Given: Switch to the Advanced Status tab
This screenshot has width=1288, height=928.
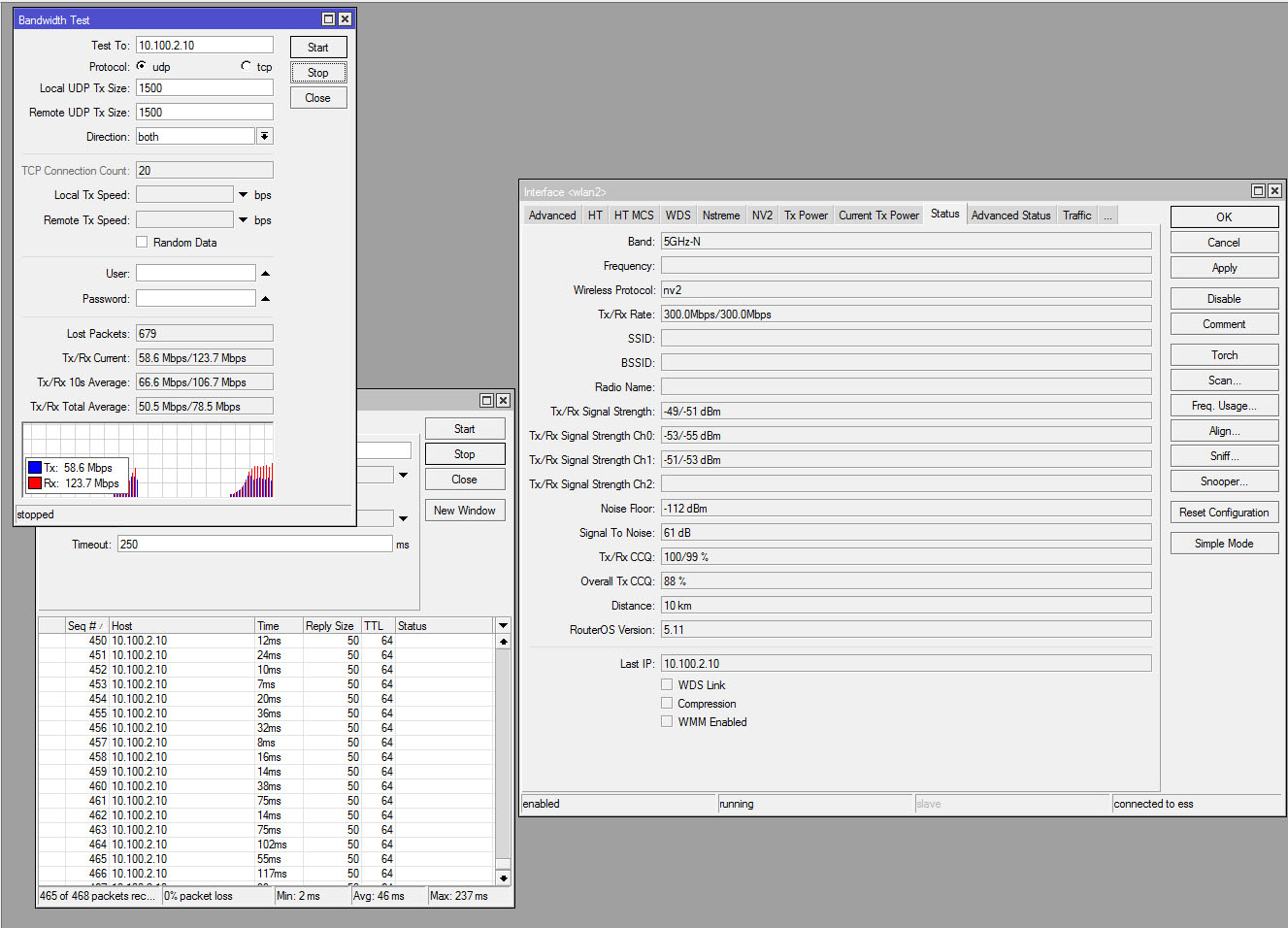Looking at the screenshot, I should [1010, 215].
